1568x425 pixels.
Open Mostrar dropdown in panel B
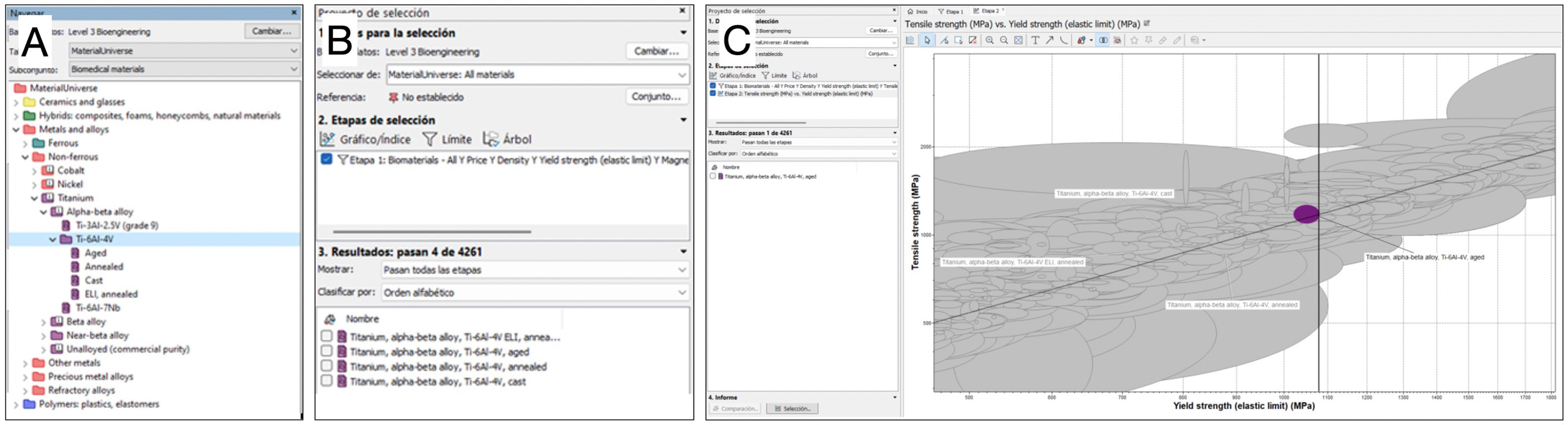534,270
